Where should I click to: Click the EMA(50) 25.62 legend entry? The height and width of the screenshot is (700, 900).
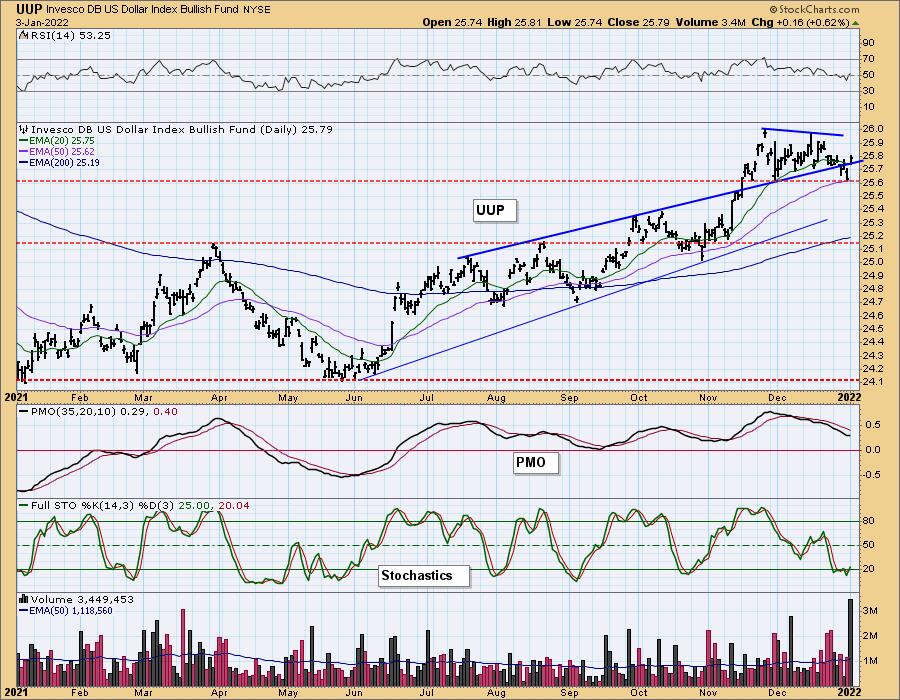point(57,151)
